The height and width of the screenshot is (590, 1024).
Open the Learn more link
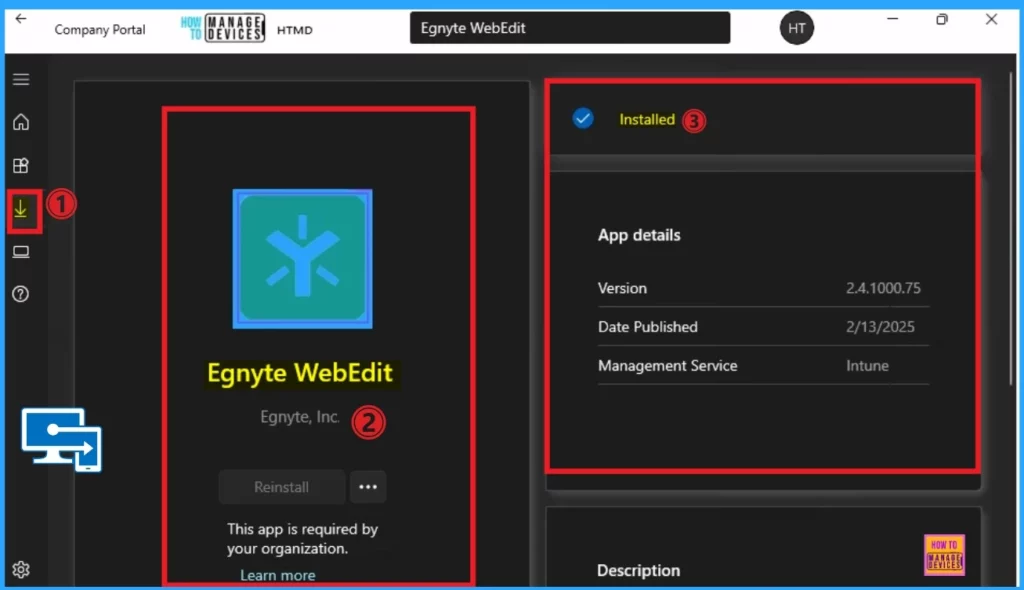click(278, 575)
